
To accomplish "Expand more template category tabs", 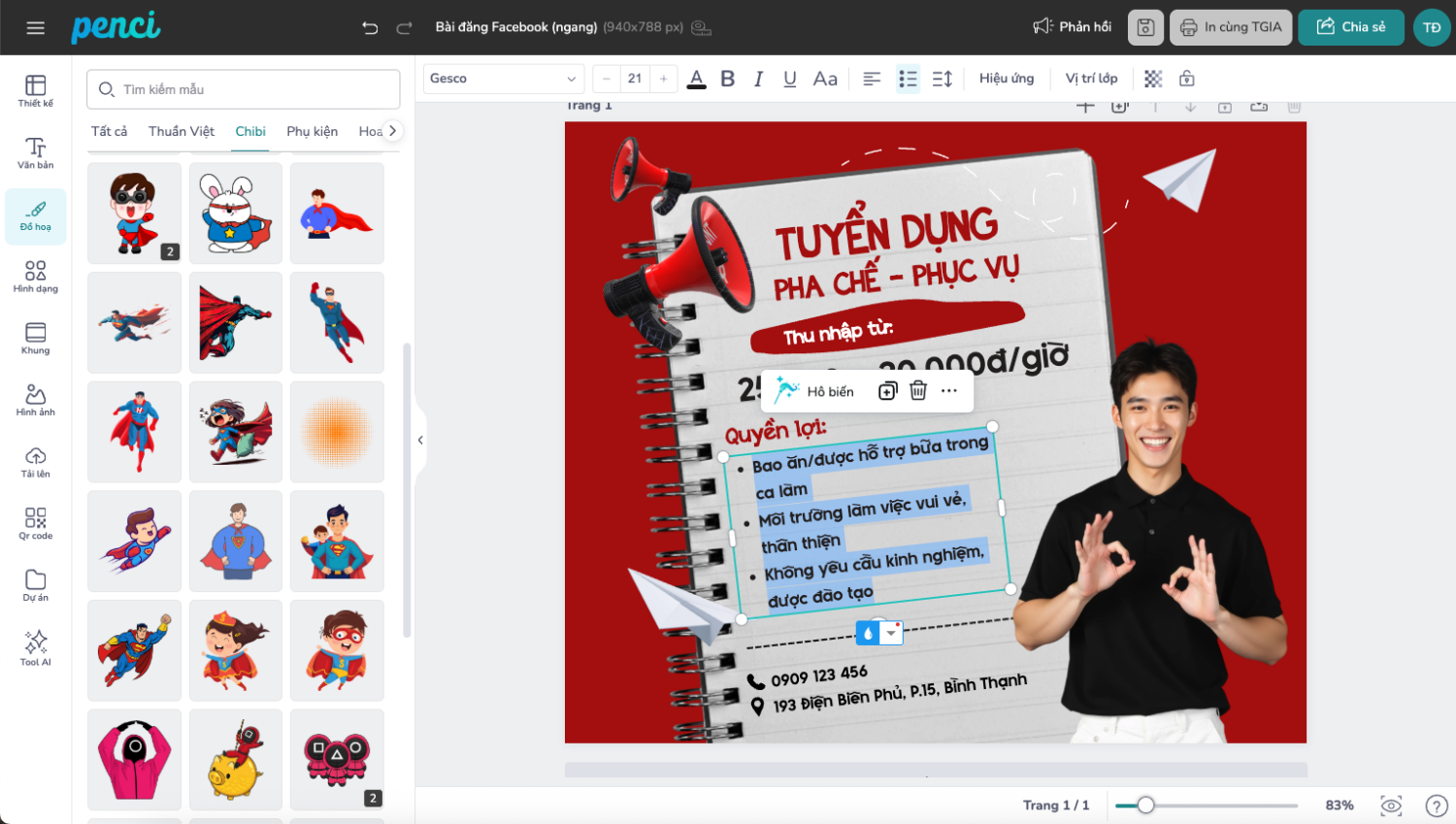I will [x=392, y=131].
